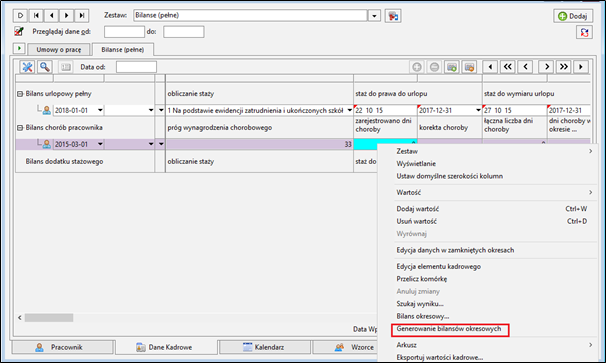Click the person icon in 2015-03-01 row
Image resolution: width=606 pixels, height=363 pixels.
pos(47,144)
